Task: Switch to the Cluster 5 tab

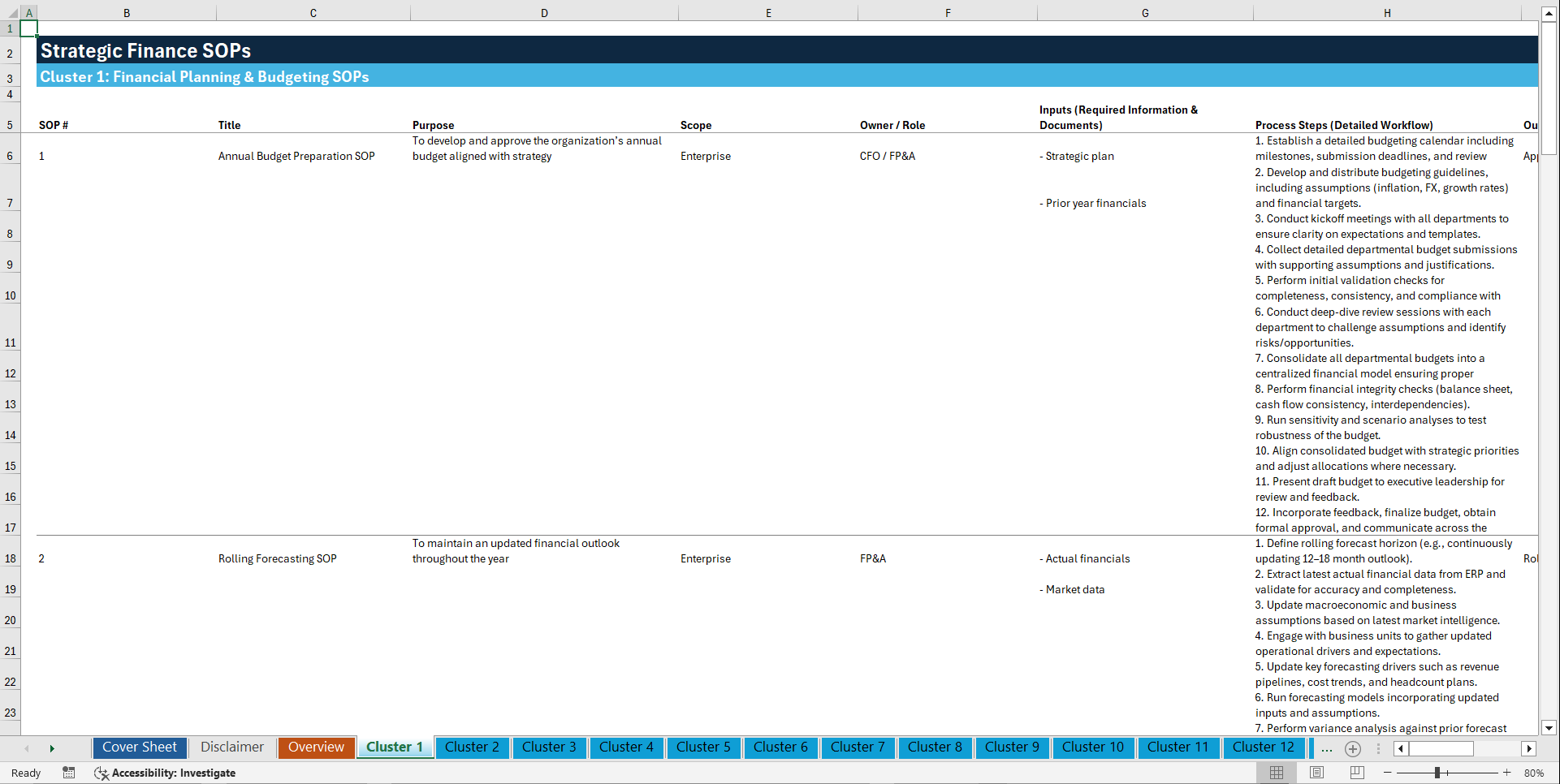Action: click(x=703, y=747)
